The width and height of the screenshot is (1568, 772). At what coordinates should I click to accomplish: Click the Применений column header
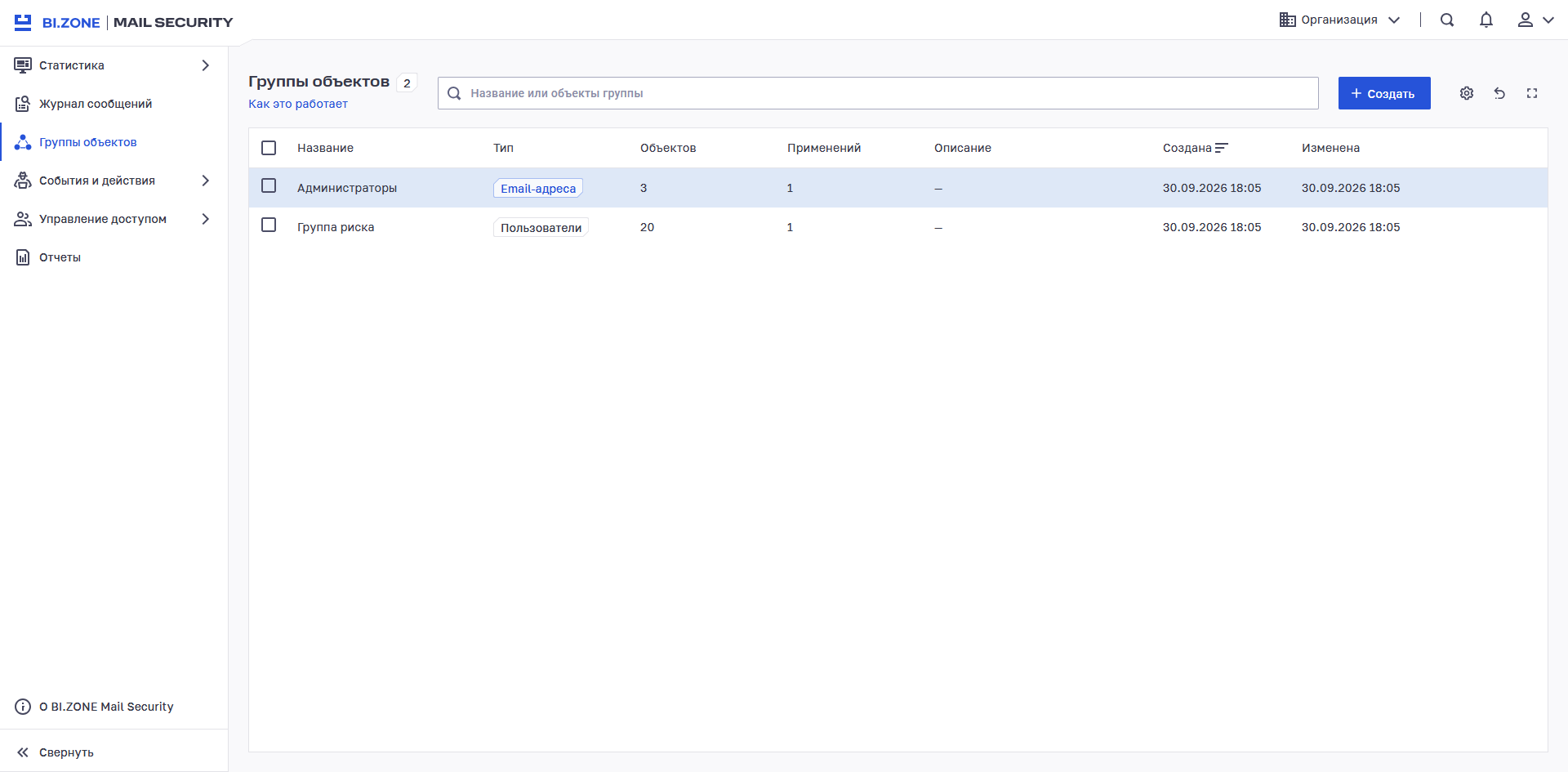click(x=824, y=148)
